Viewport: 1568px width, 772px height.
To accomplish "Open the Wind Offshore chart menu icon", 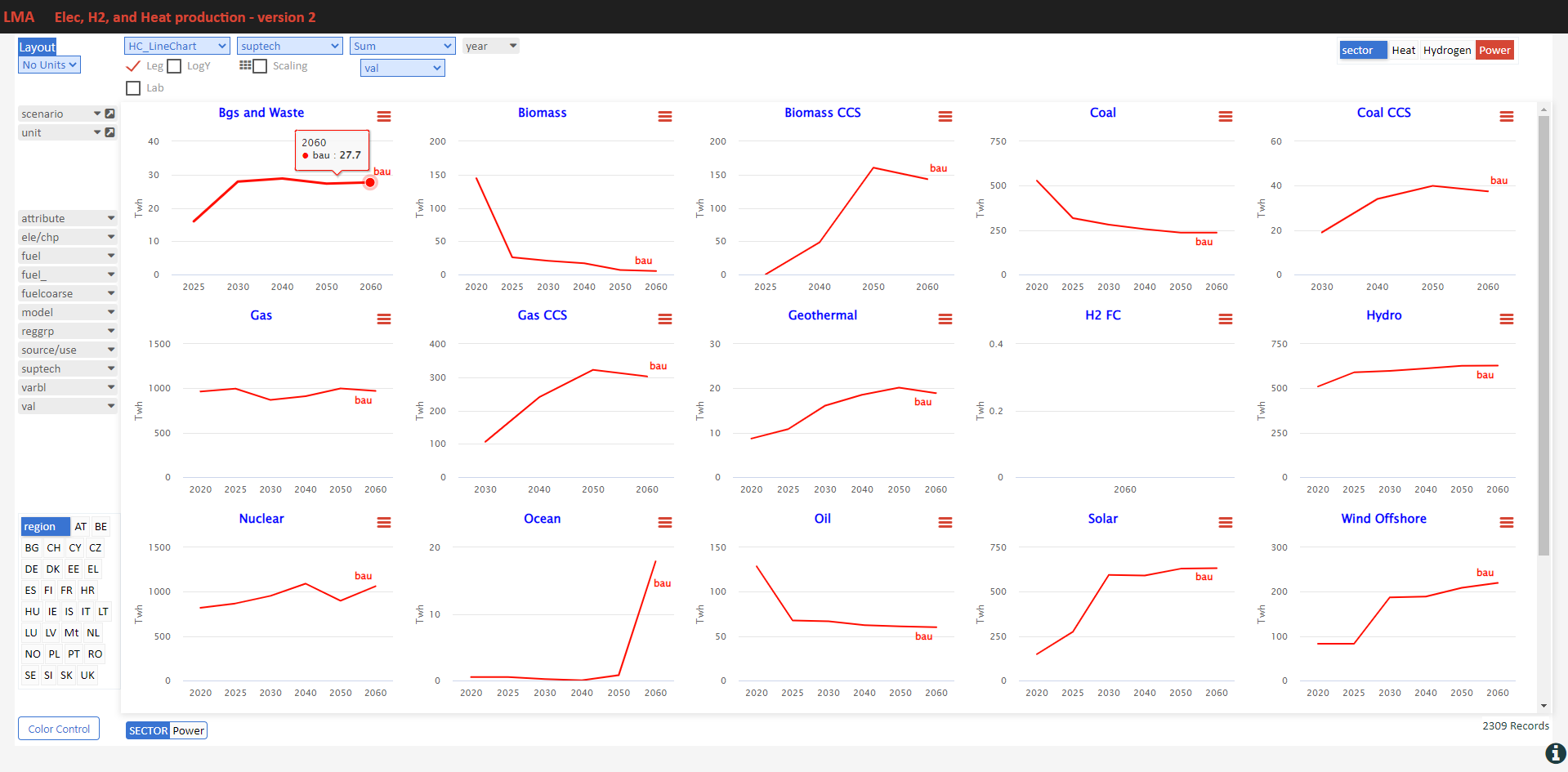I will 1507,523.
